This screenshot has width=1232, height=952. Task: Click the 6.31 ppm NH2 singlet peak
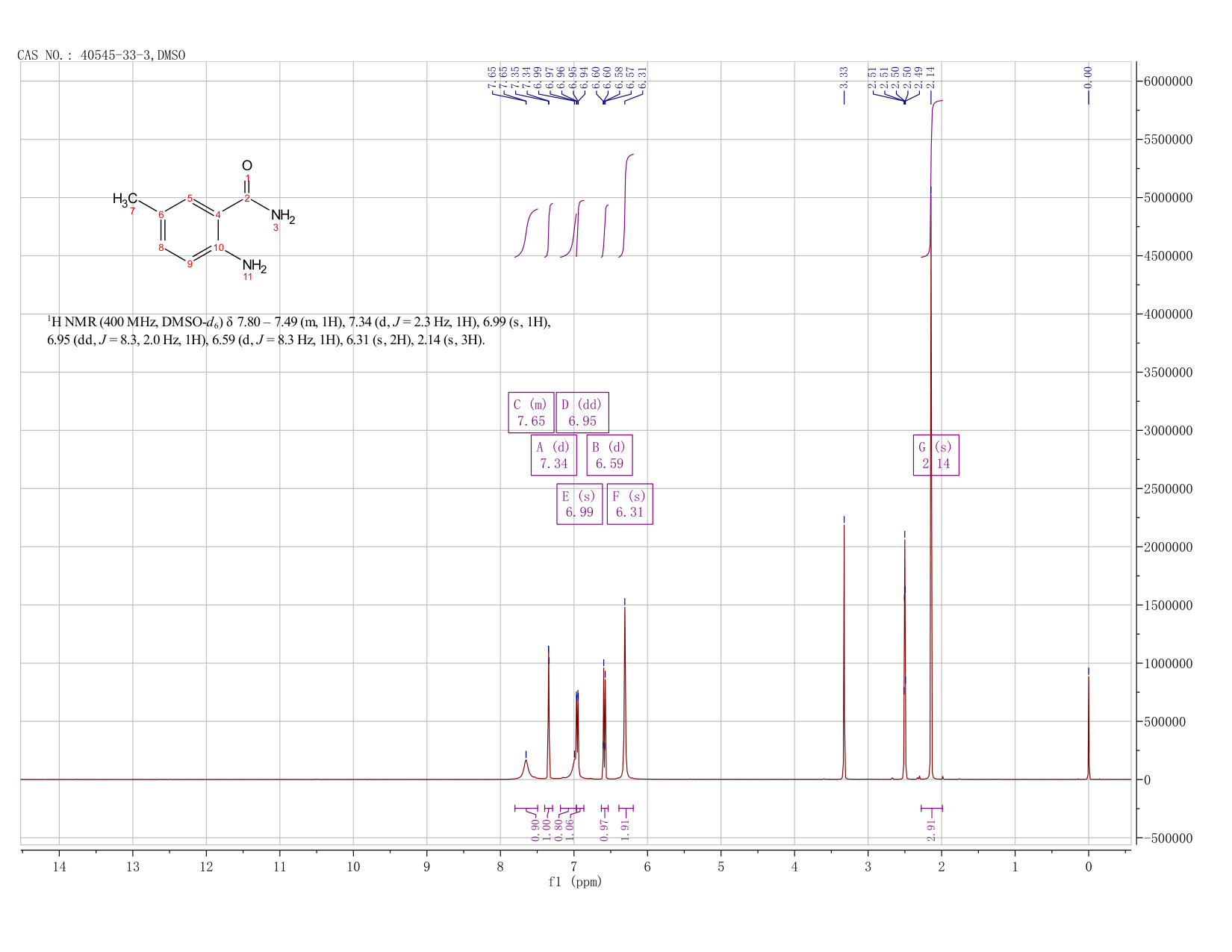625,692
